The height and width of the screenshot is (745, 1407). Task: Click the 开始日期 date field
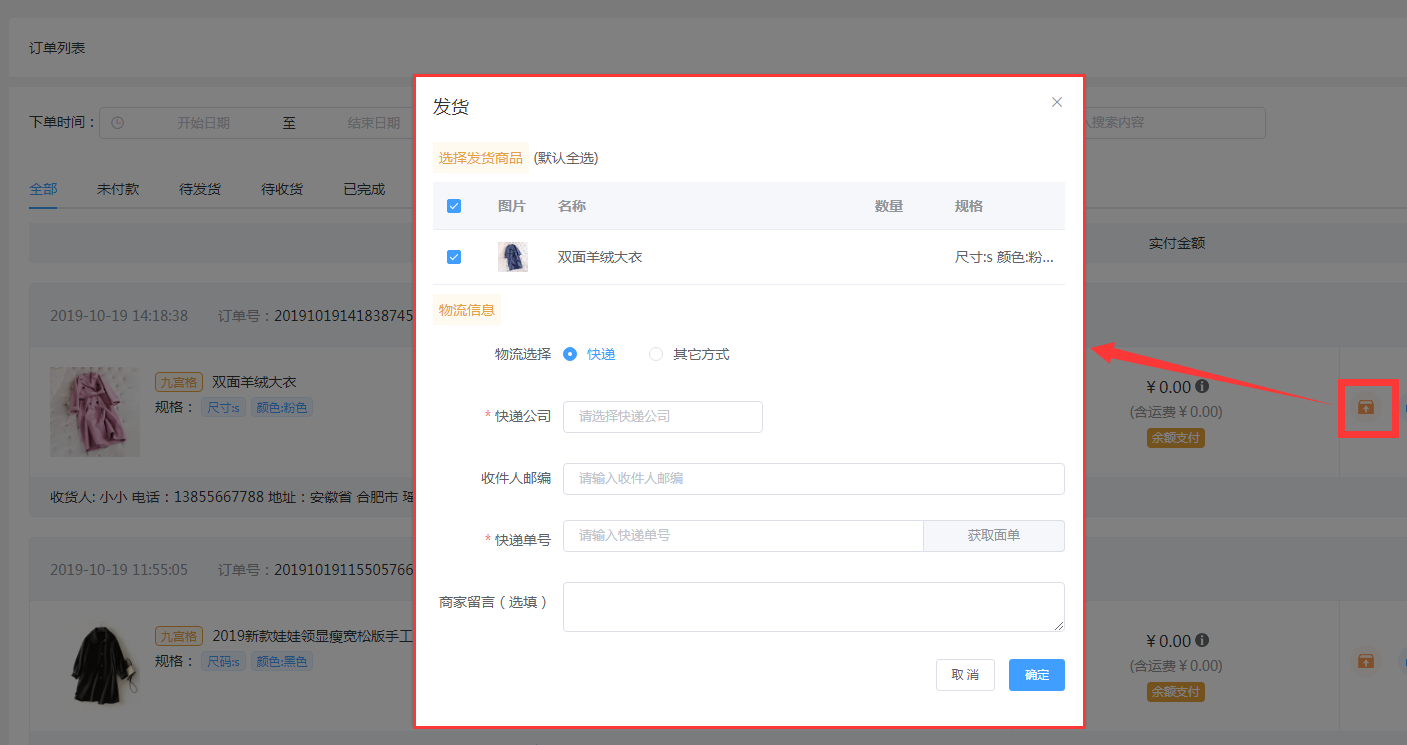(x=204, y=123)
